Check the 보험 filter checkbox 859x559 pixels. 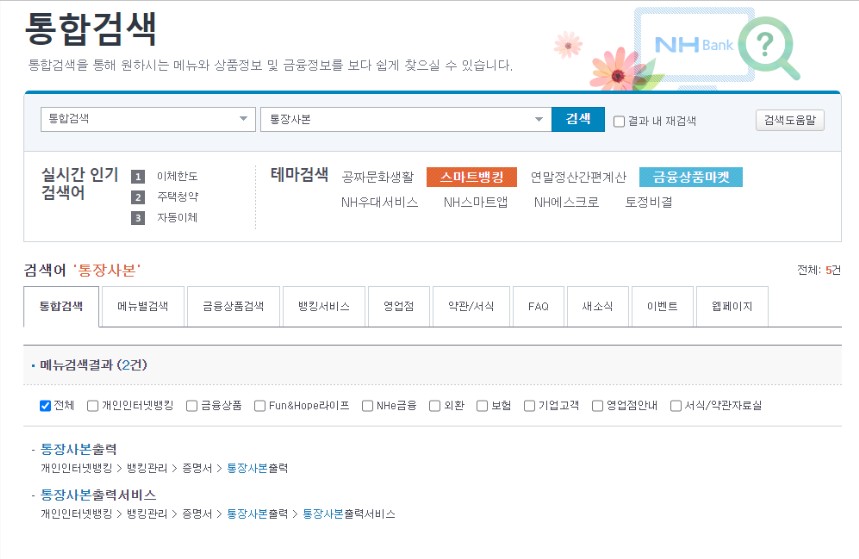482,406
